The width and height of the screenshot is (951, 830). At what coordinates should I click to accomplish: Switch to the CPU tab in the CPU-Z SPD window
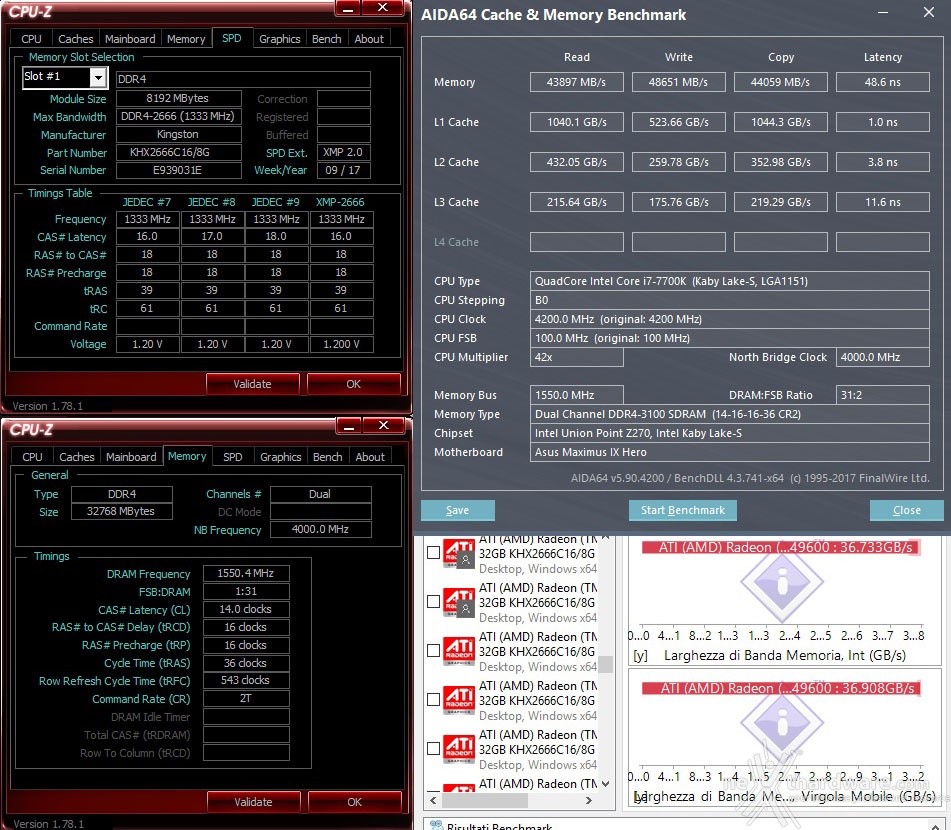point(32,39)
